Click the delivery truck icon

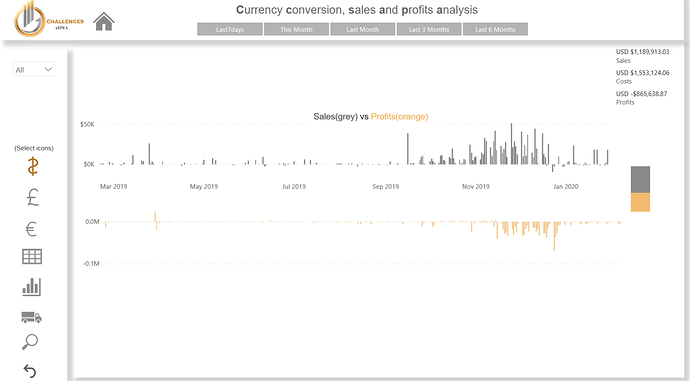coord(31,317)
